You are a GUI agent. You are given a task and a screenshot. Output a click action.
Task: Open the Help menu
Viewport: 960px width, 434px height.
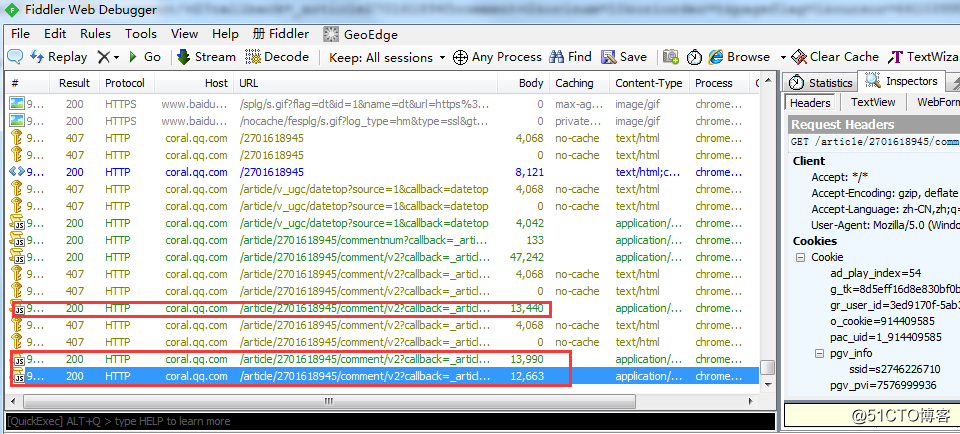(x=225, y=34)
